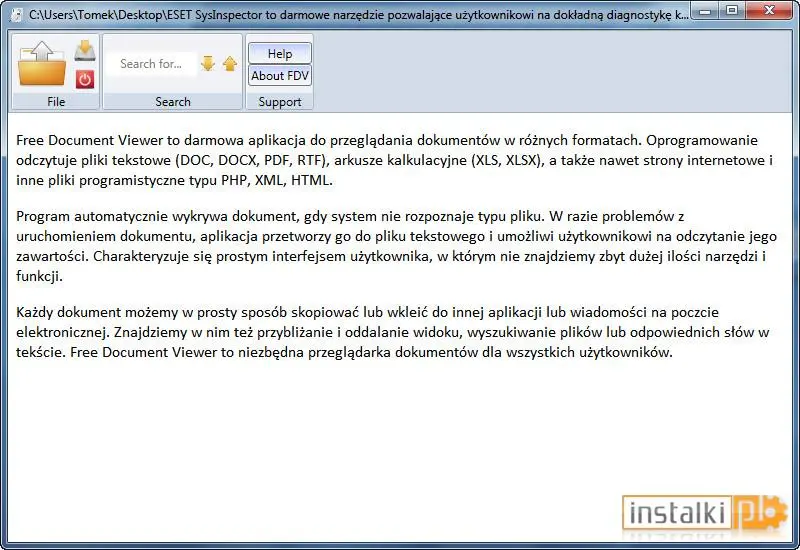Click the paragraph starting 'Free Document Viewer to darmowa'
The width and height of the screenshot is (800, 550).
tap(394, 160)
